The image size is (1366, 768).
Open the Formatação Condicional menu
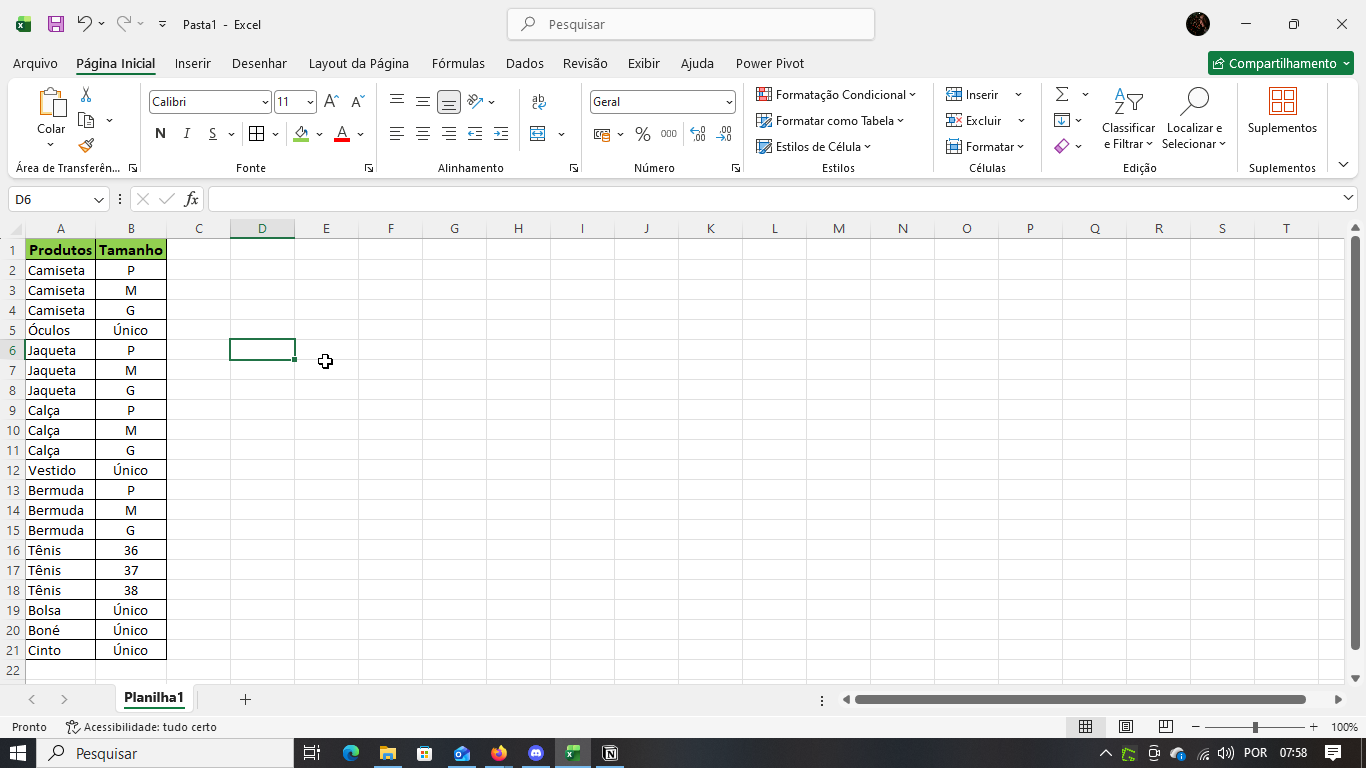[x=838, y=94]
